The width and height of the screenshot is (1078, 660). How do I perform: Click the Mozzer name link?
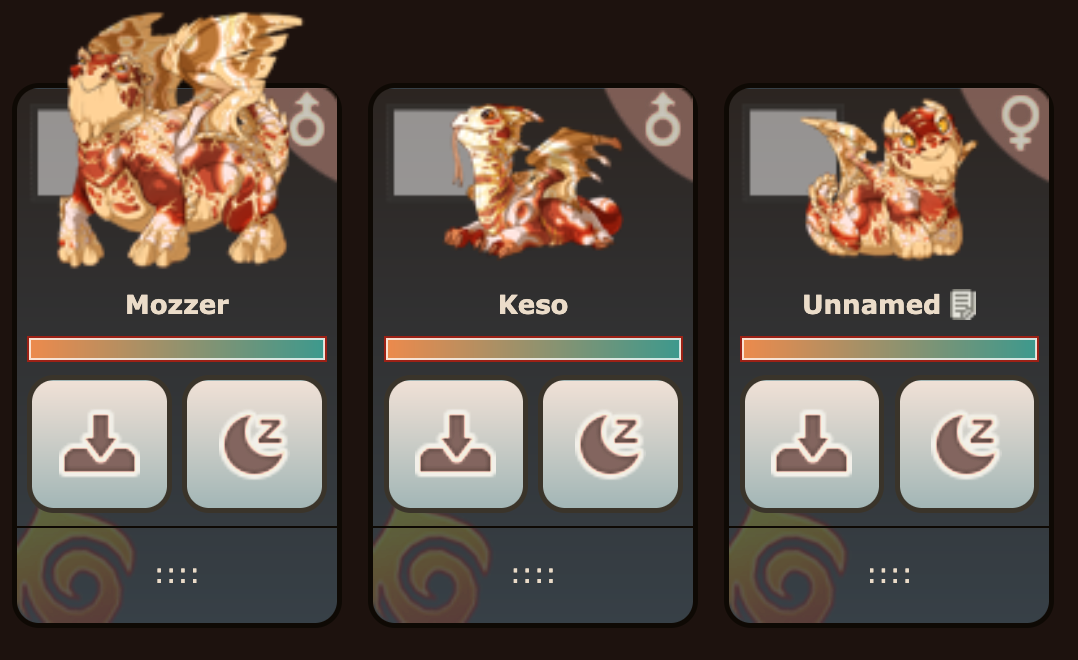point(177,305)
